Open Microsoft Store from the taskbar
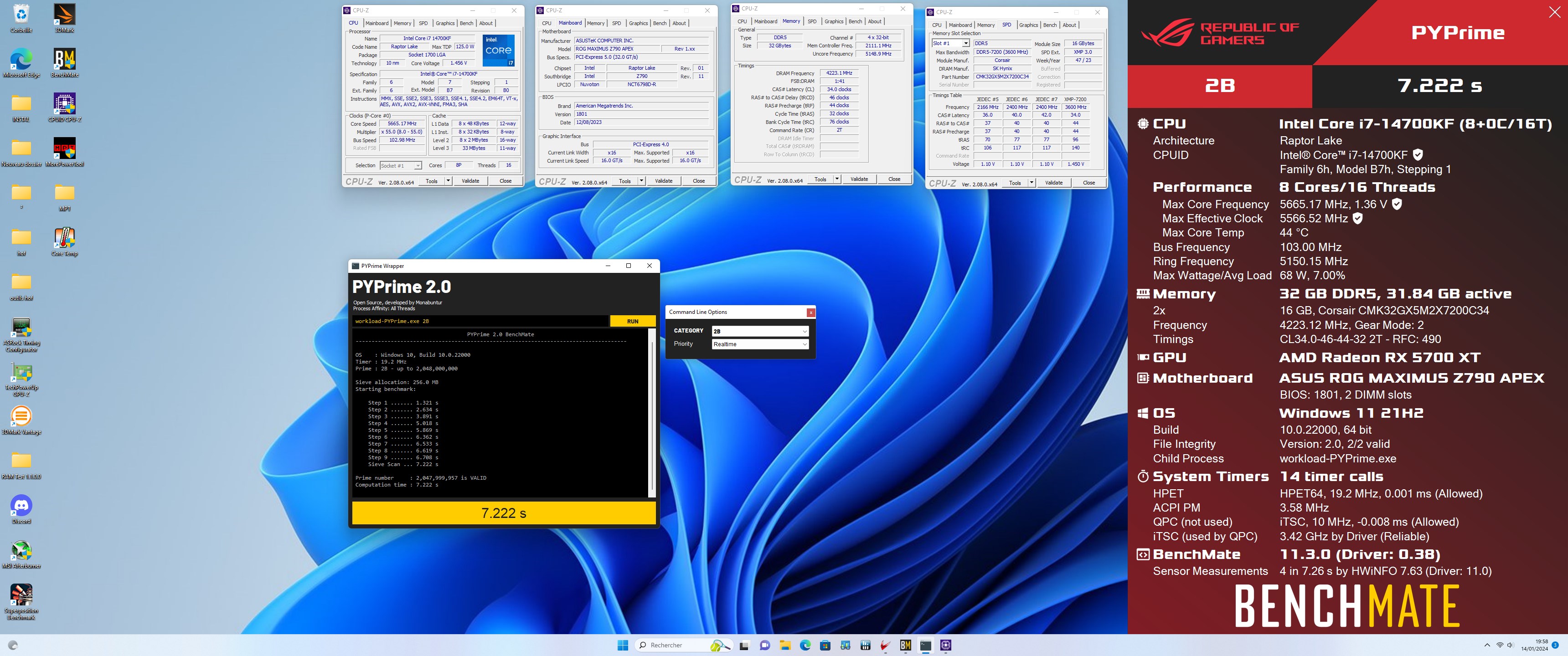The height and width of the screenshot is (656, 1568). (825, 645)
